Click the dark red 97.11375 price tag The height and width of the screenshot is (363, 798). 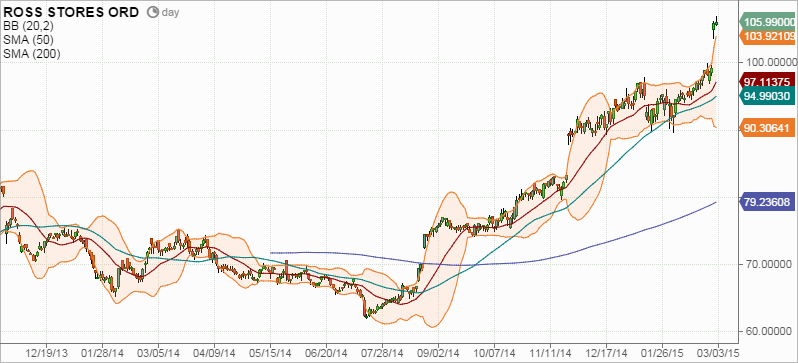click(x=768, y=81)
